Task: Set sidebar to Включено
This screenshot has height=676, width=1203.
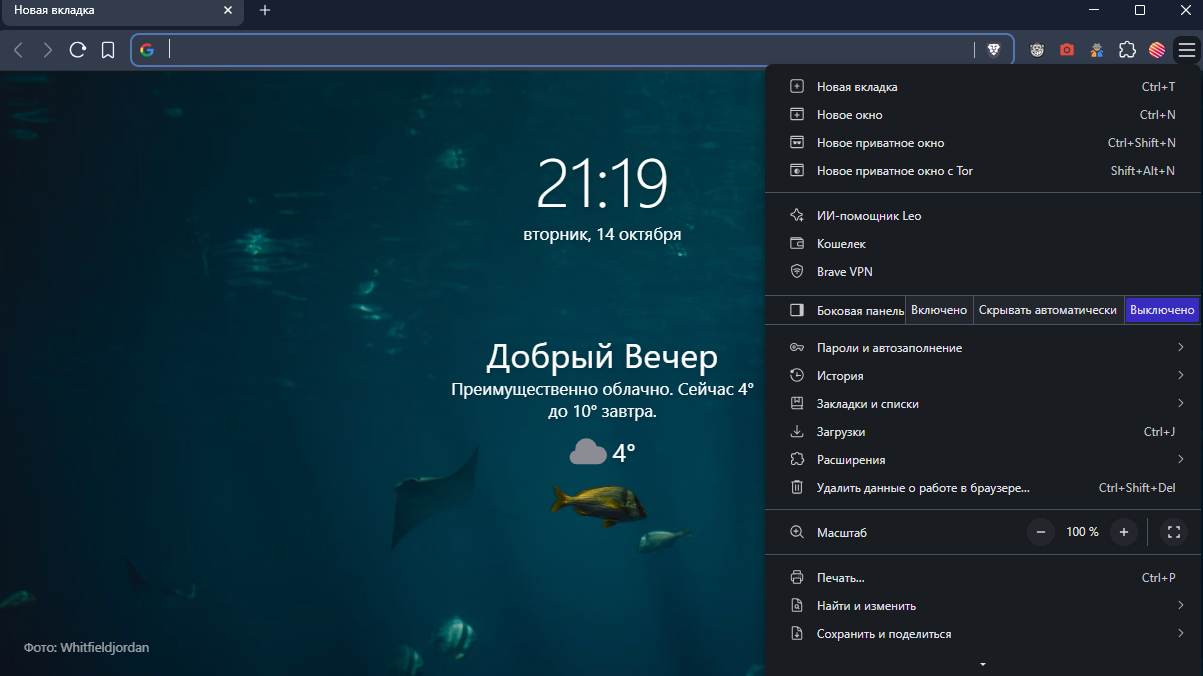Action: pos(939,310)
